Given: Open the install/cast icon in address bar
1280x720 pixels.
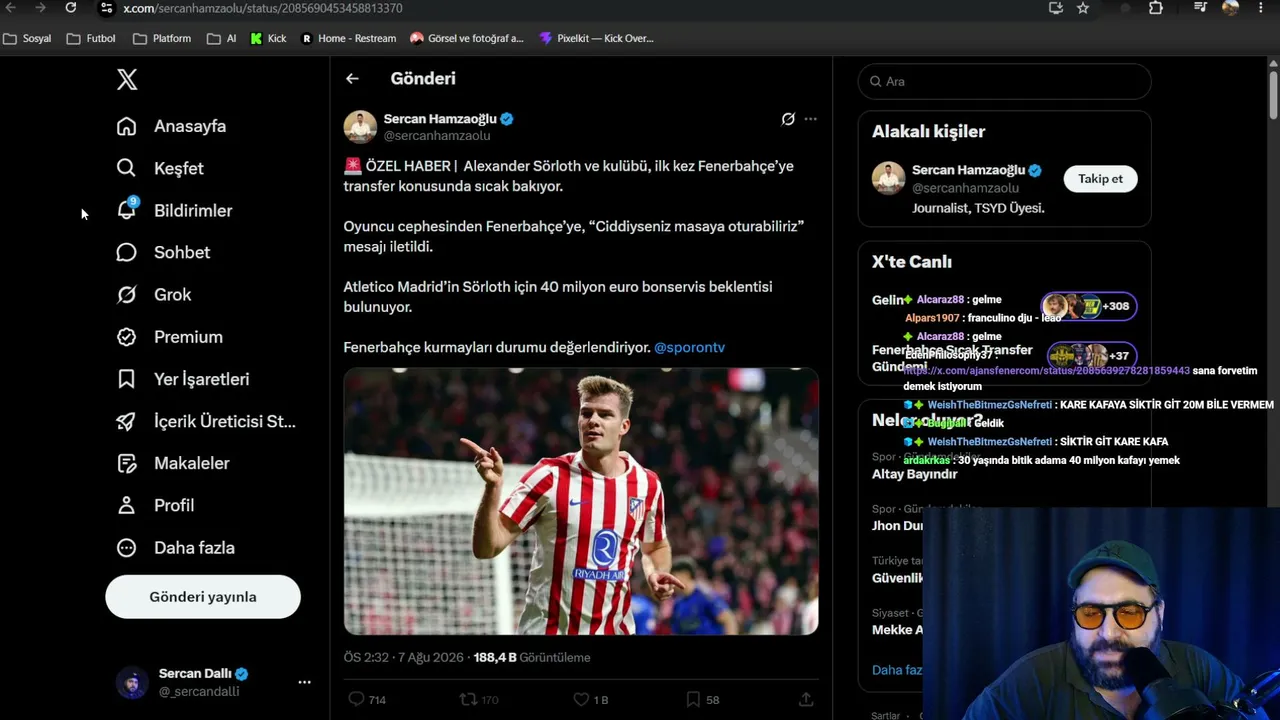Looking at the screenshot, I should click(1056, 8).
